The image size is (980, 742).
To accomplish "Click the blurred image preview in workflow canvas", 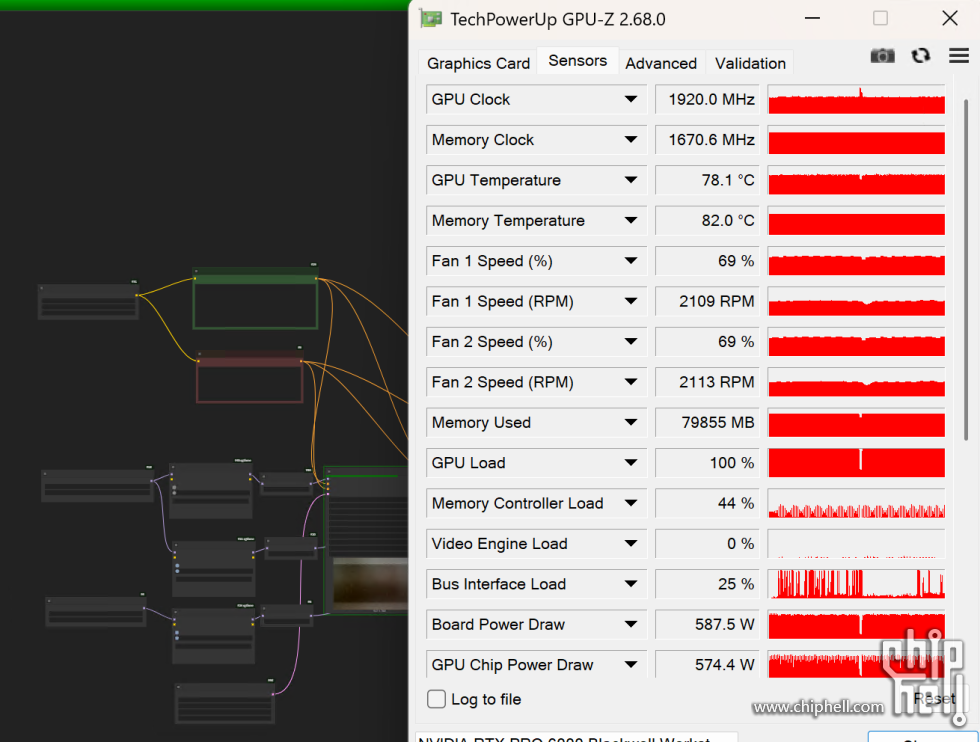I will click(370, 584).
